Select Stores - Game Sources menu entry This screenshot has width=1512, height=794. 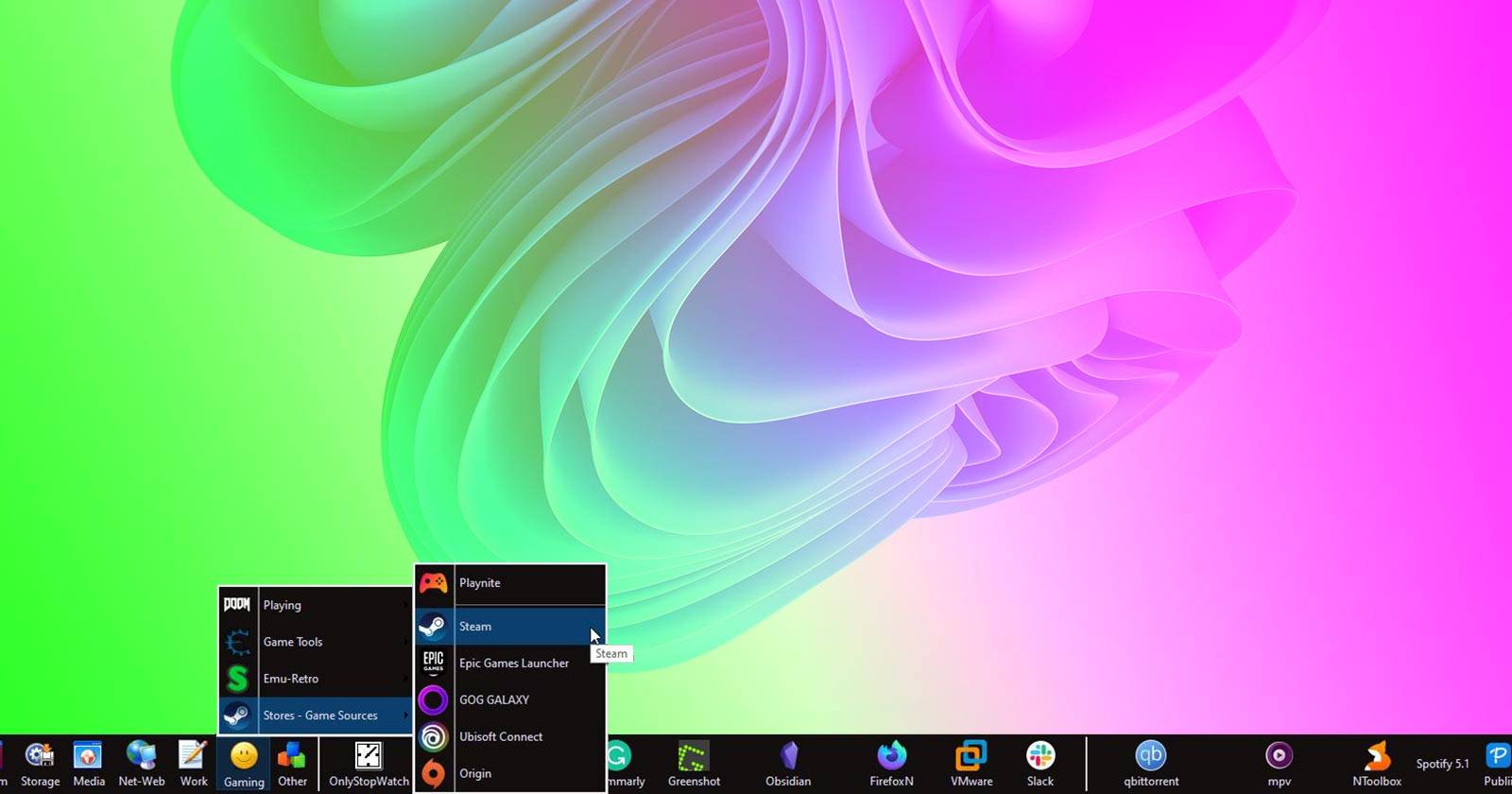pos(316,716)
